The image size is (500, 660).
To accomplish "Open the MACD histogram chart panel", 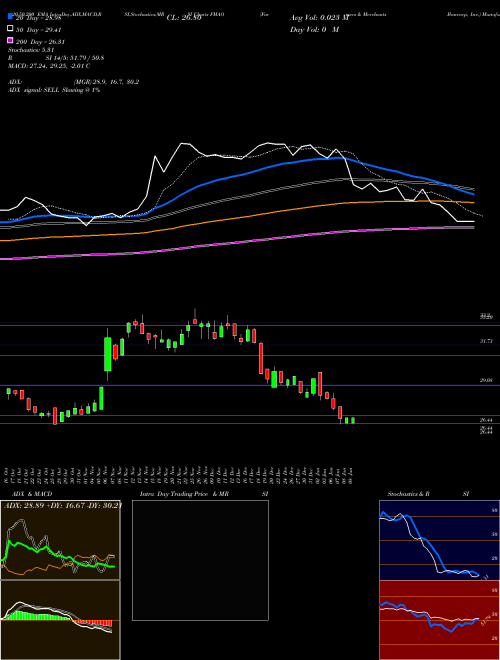I will 60,620.
